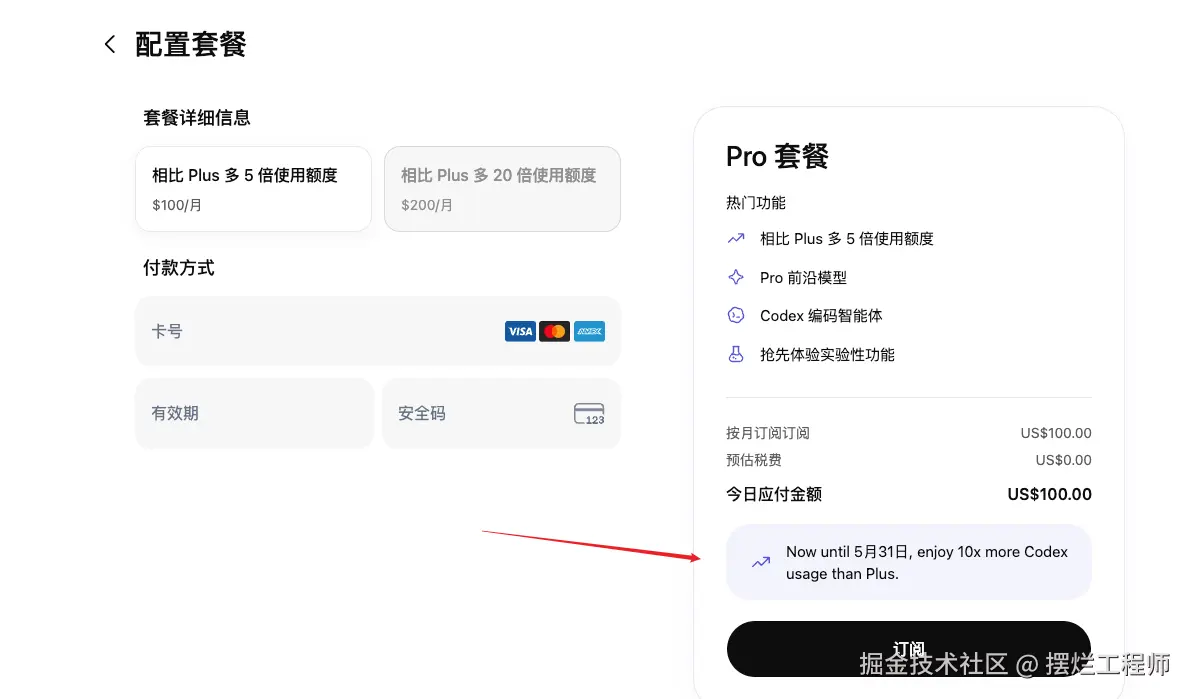Click the black 订阅 subscribe button
The width and height of the screenshot is (1191, 699).
pyautogui.click(x=908, y=649)
